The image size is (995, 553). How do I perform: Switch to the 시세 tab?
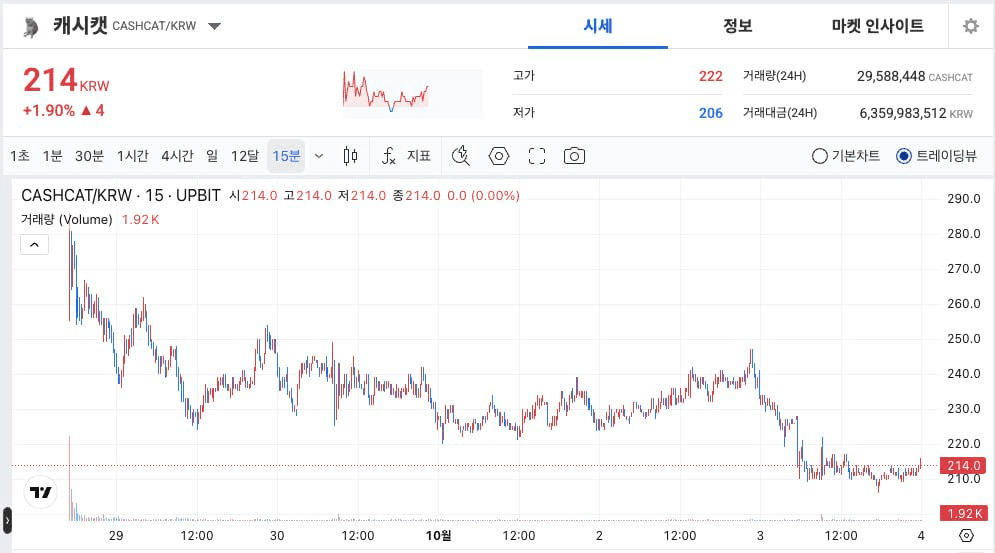[598, 26]
